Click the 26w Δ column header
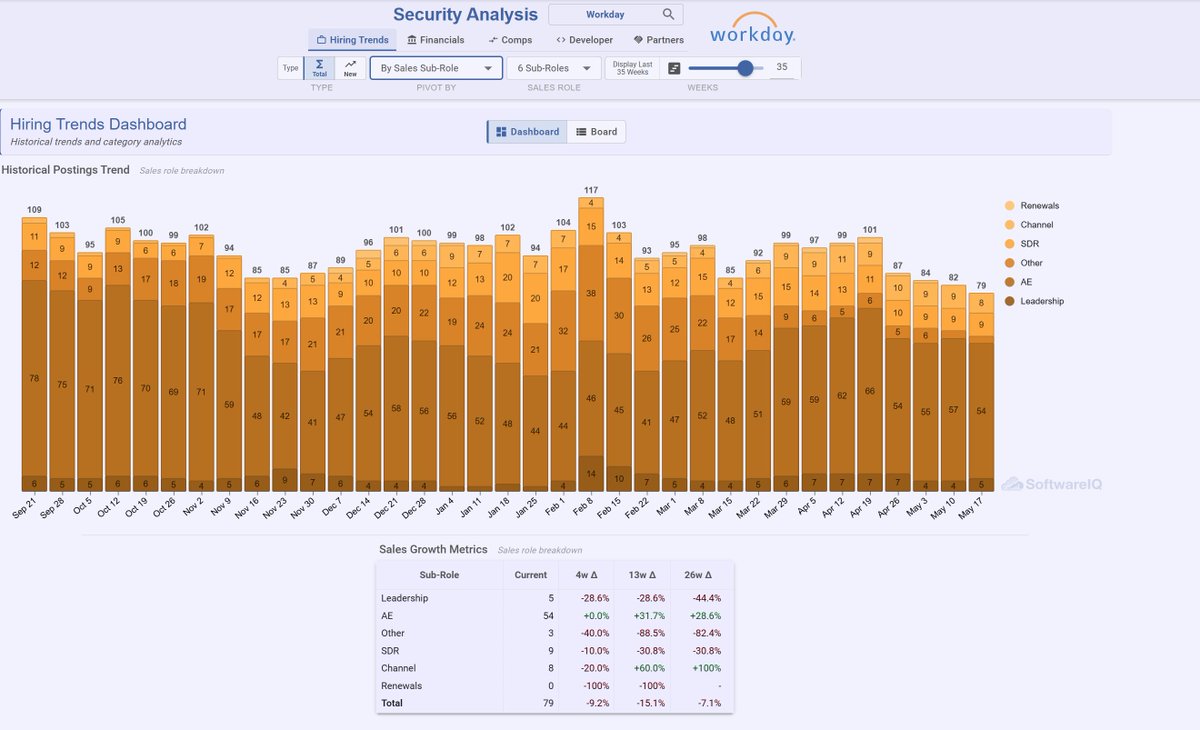 point(699,575)
